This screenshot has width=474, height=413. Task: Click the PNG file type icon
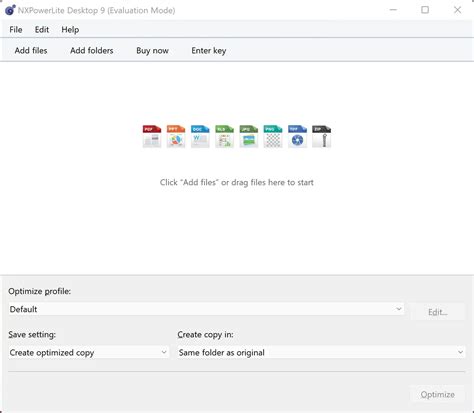tap(273, 136)
